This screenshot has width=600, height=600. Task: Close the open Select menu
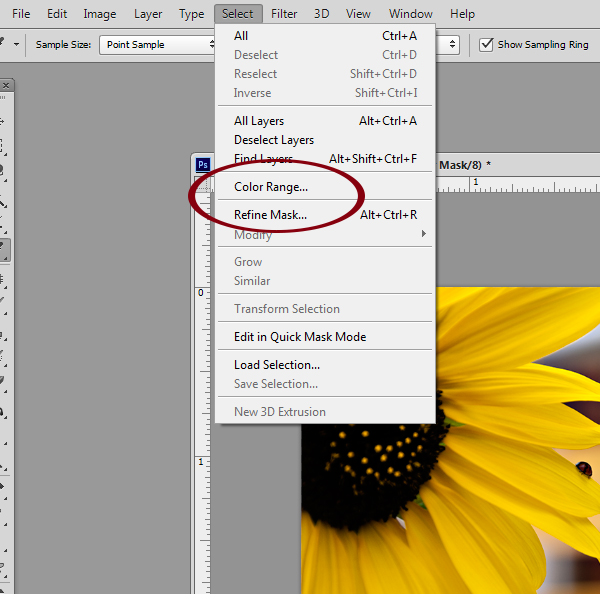[x=238, y=14]
